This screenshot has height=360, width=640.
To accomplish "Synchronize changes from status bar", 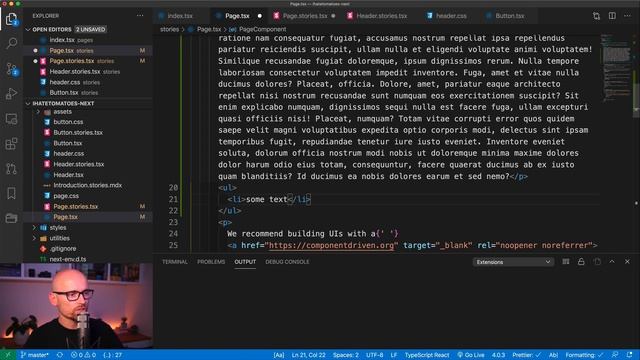I will pyautogui.click(x=60, y=355).
